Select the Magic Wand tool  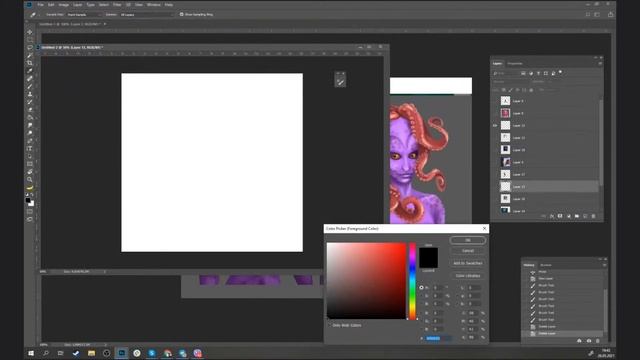(x=30, y=56)
